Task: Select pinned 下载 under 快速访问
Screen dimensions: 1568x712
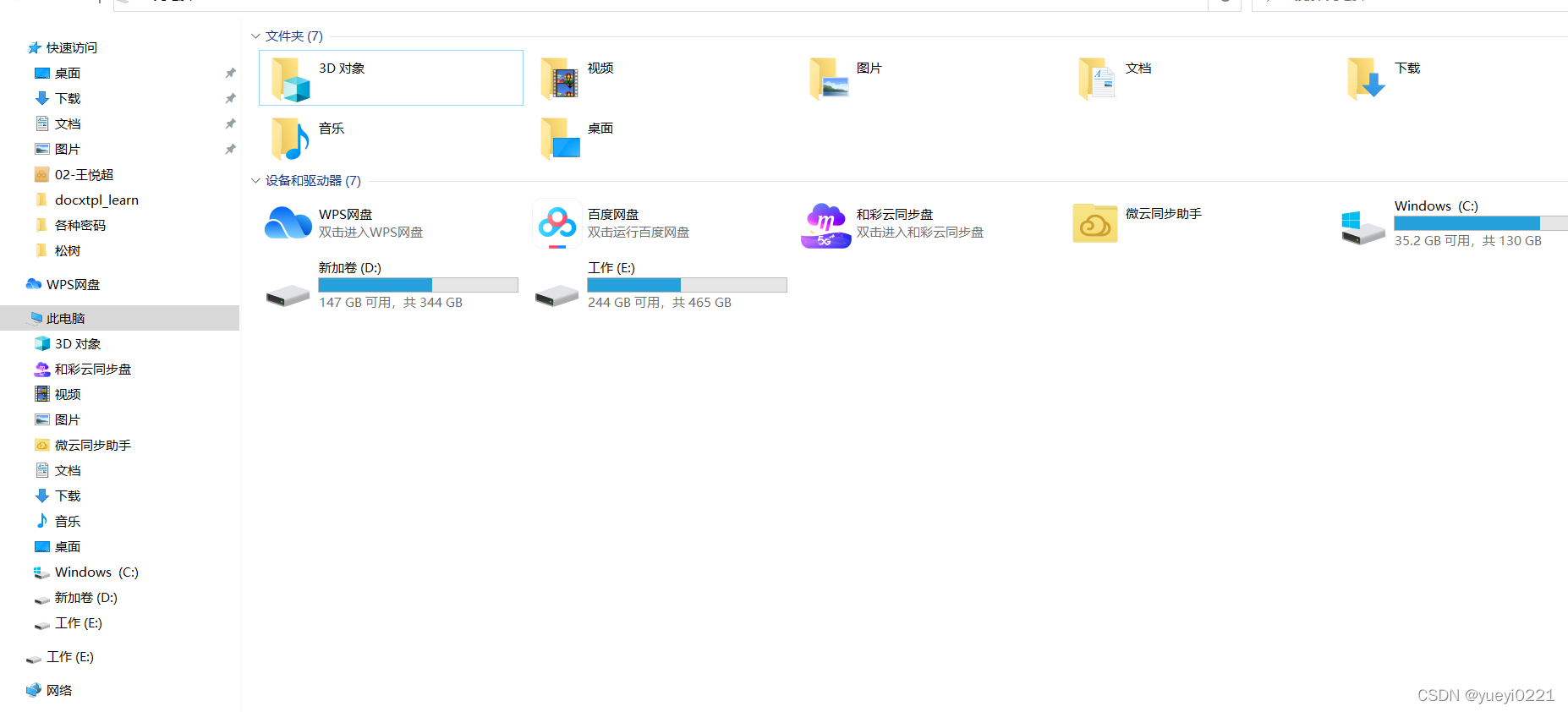Action: click(68, 98)
